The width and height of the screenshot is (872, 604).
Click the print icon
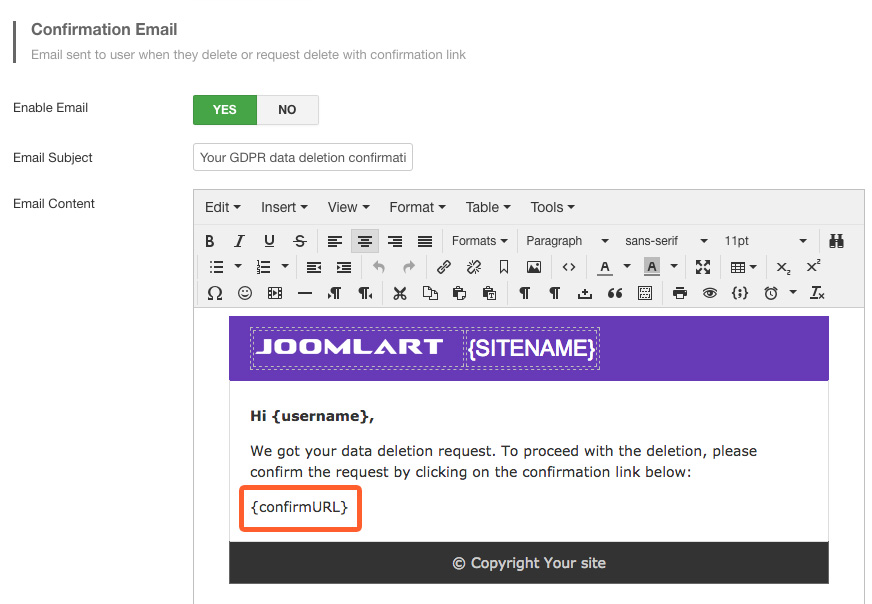[x=680, y=293]
